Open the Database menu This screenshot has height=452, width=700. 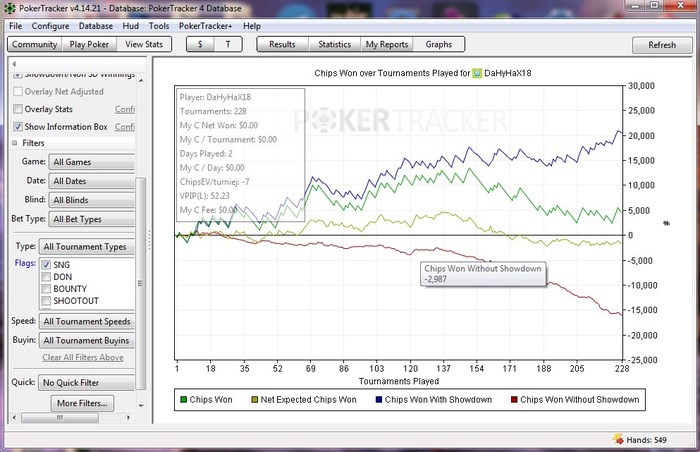[96, 26]
